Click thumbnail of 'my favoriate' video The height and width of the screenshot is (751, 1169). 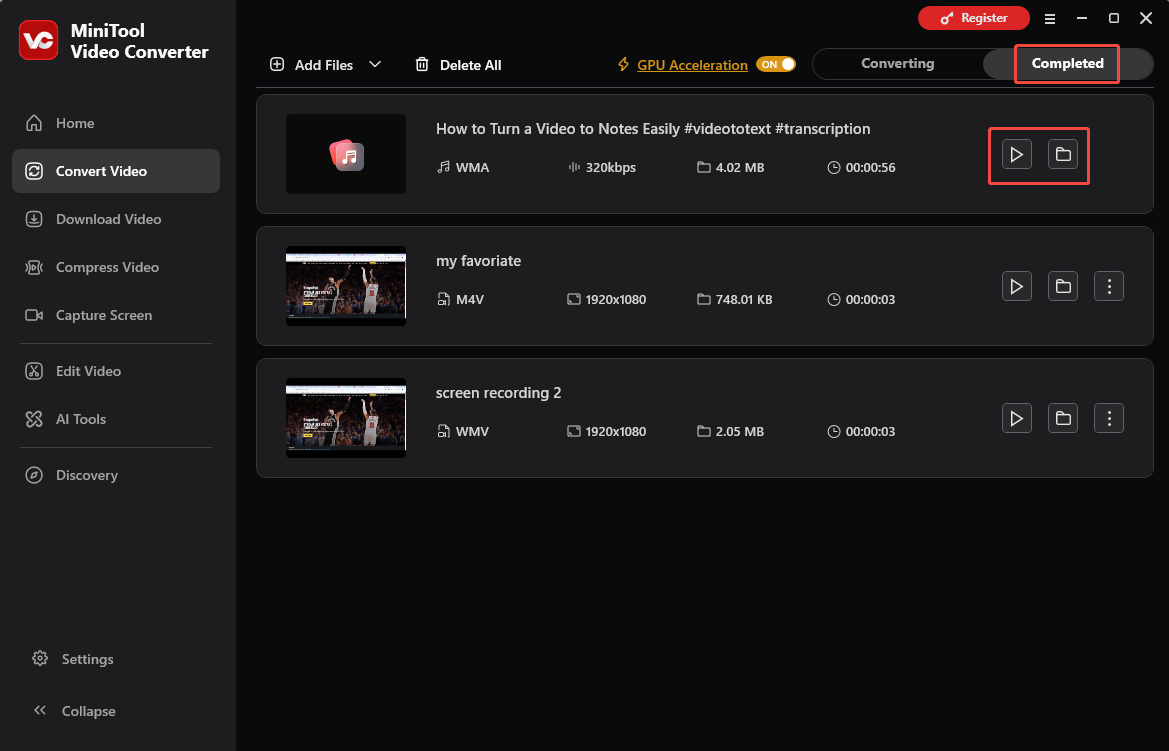click(346, 286)
